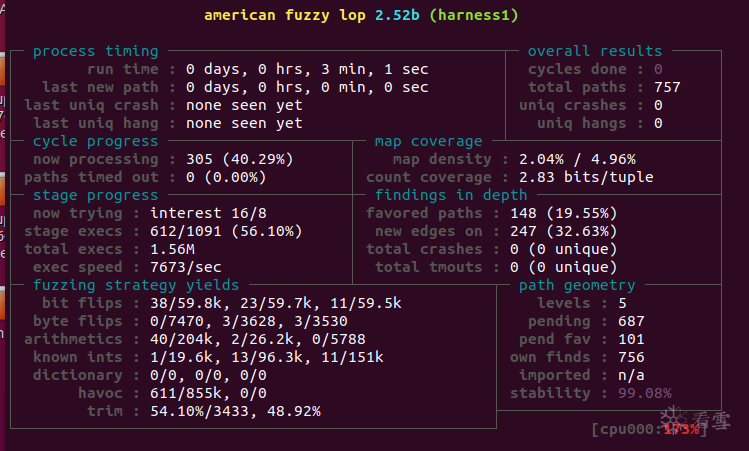The image size is (749, 451).
Task: Click count coverage value '2.83 bits/tuple'
Action: coord(586,177)
